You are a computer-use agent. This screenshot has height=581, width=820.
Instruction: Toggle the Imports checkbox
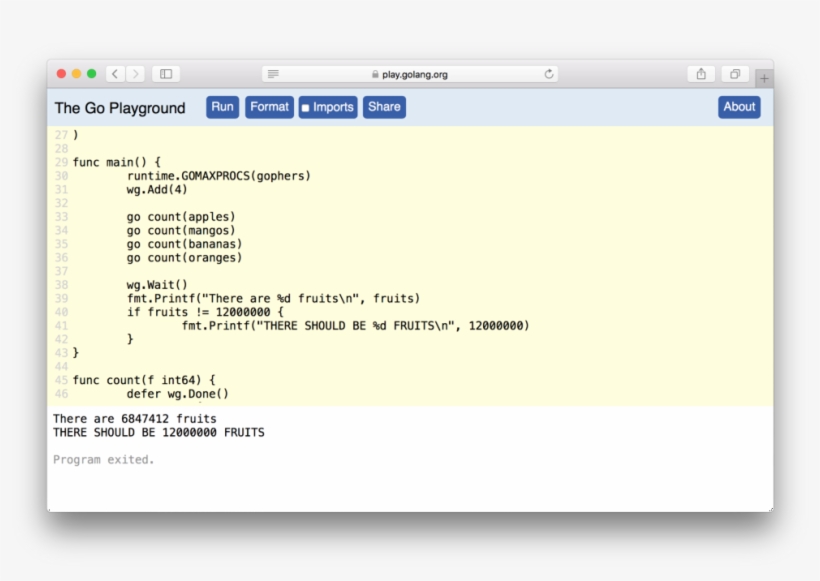(305, 108)
